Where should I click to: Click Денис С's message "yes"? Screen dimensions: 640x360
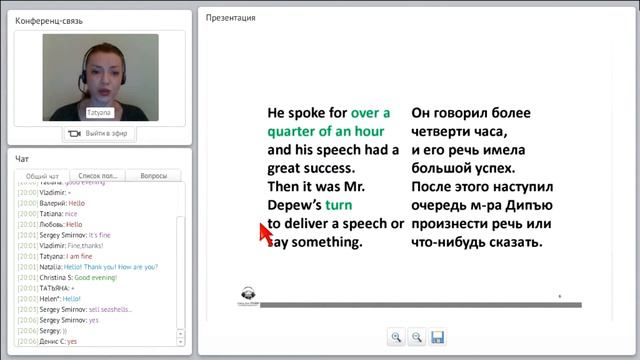coord(47,341)
